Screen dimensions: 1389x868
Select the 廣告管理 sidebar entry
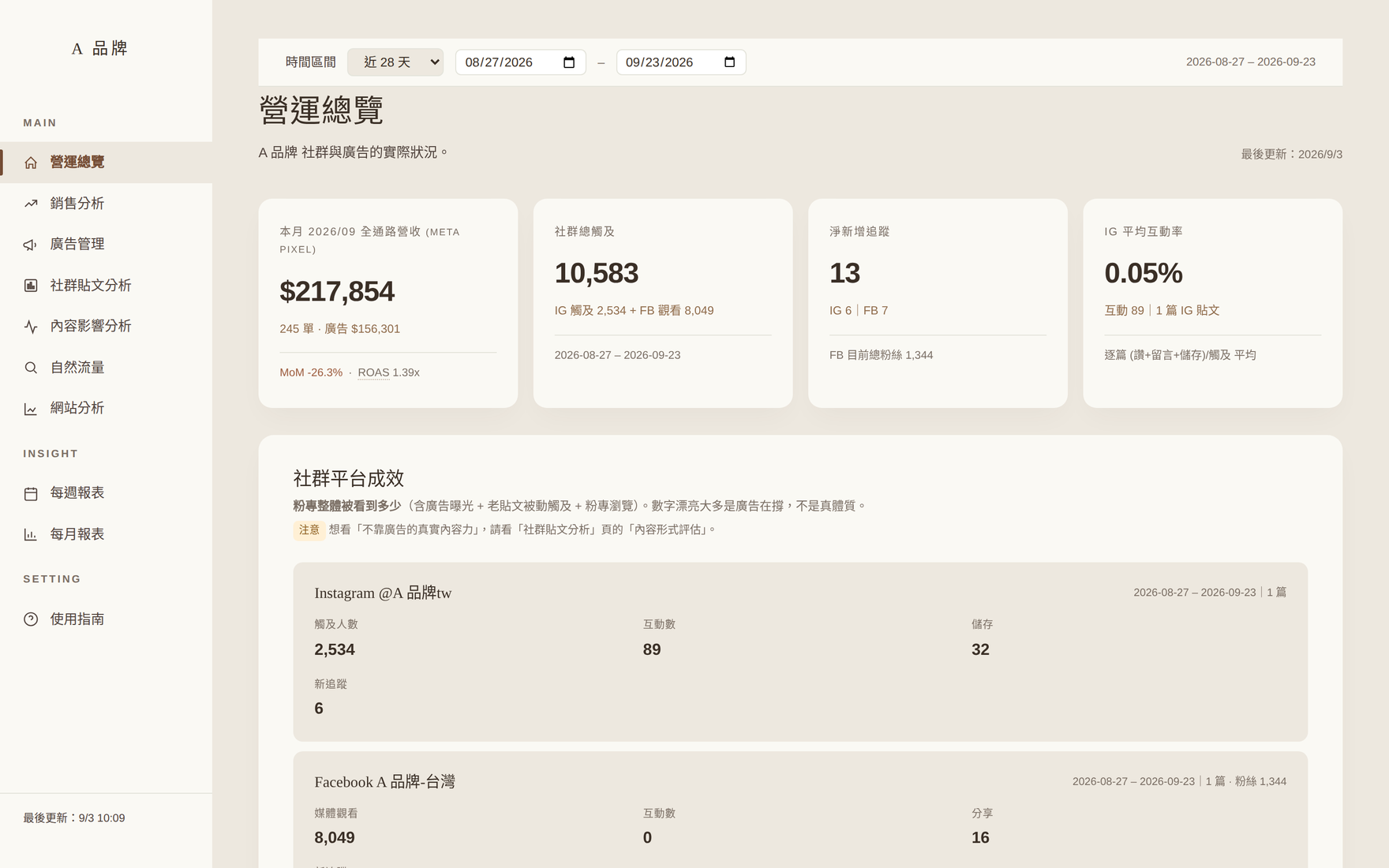(106, 245)
